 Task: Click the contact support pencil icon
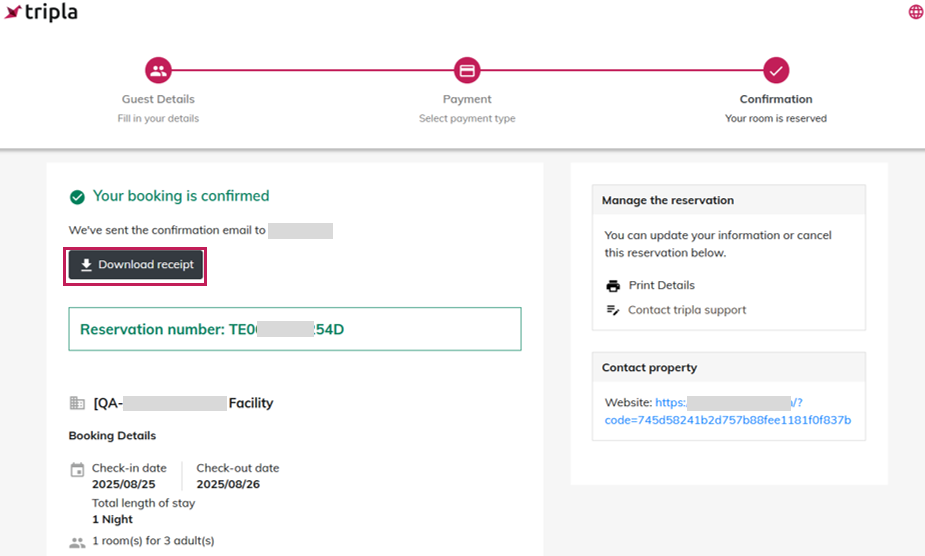613,311
